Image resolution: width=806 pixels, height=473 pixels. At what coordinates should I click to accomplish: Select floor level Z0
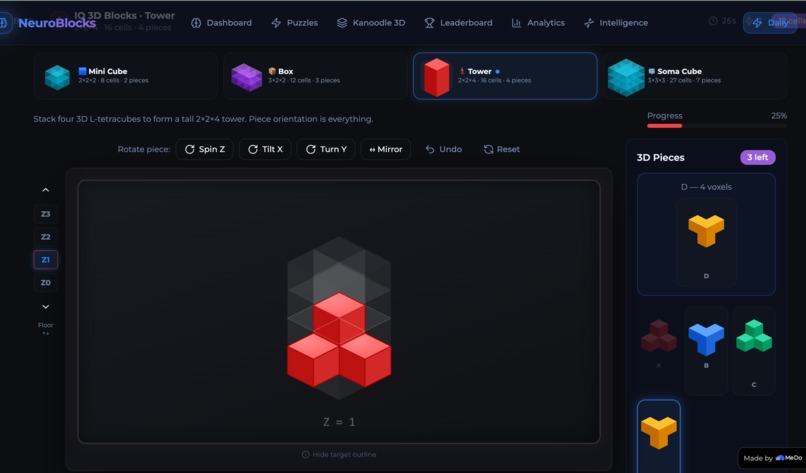click(x=46, y=282)
